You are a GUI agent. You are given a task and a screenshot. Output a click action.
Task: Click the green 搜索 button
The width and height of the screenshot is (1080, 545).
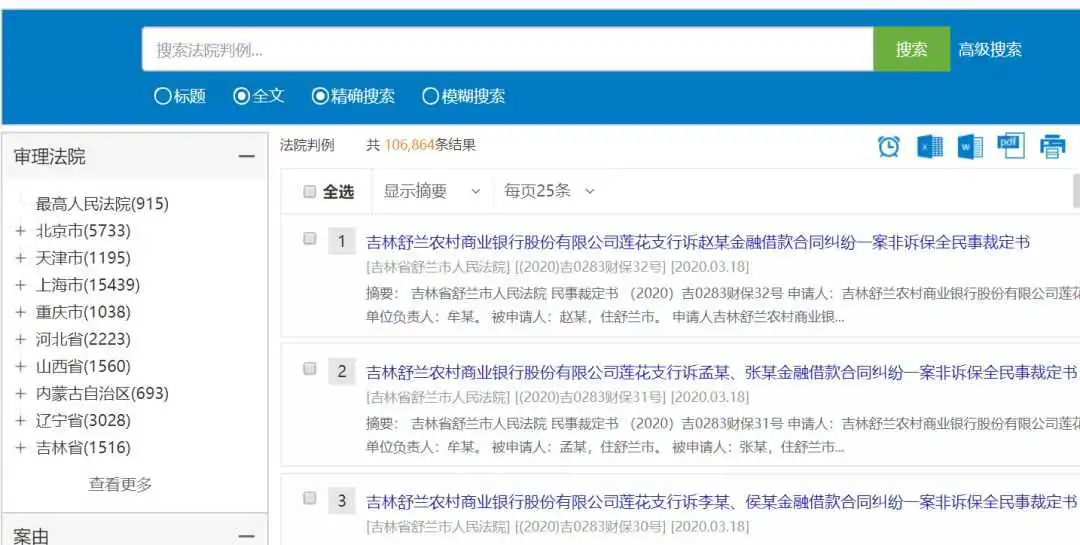(x=911, y=49)
